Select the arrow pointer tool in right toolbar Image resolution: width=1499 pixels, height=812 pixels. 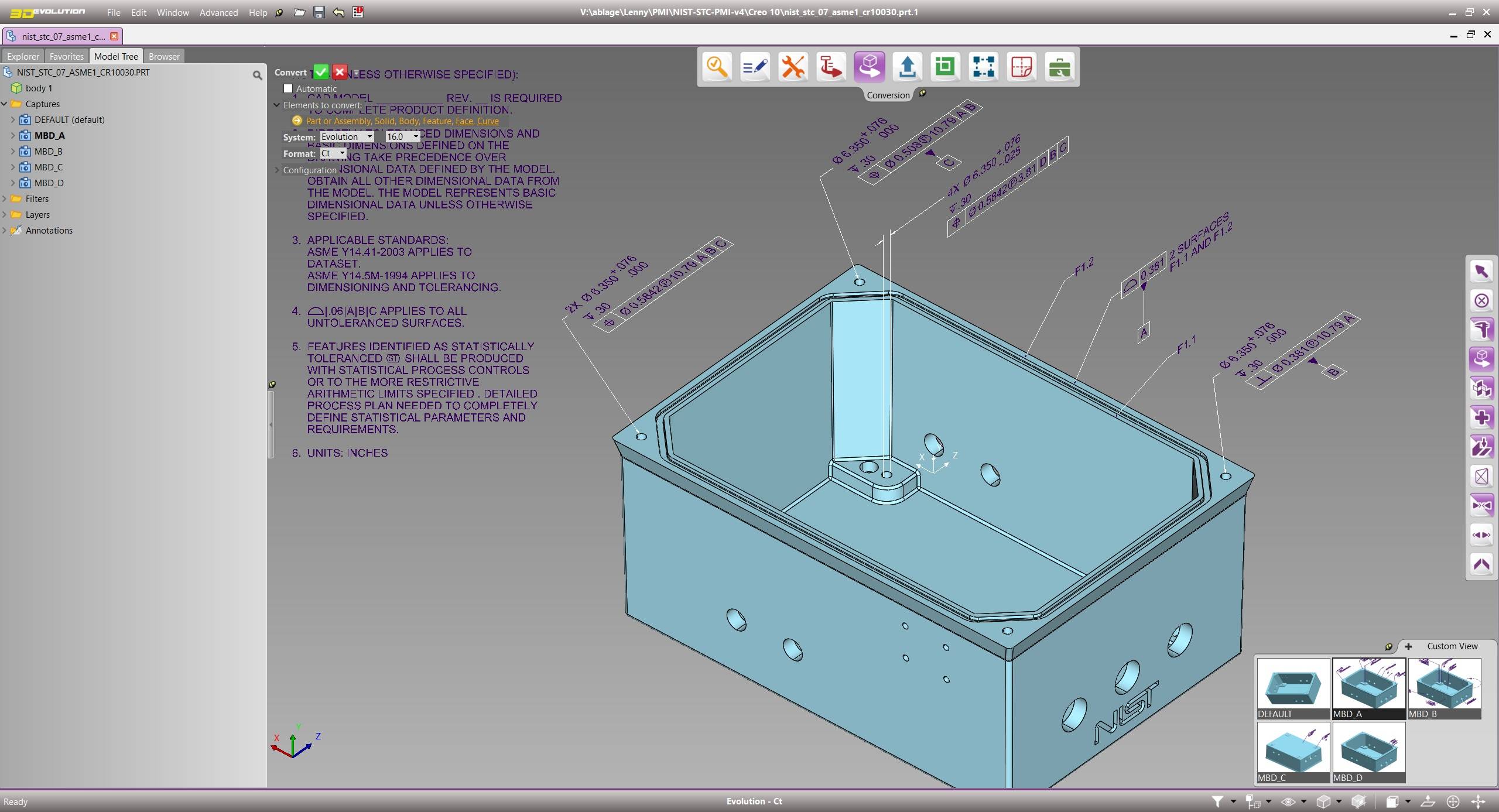click(x=1481, y=272)
